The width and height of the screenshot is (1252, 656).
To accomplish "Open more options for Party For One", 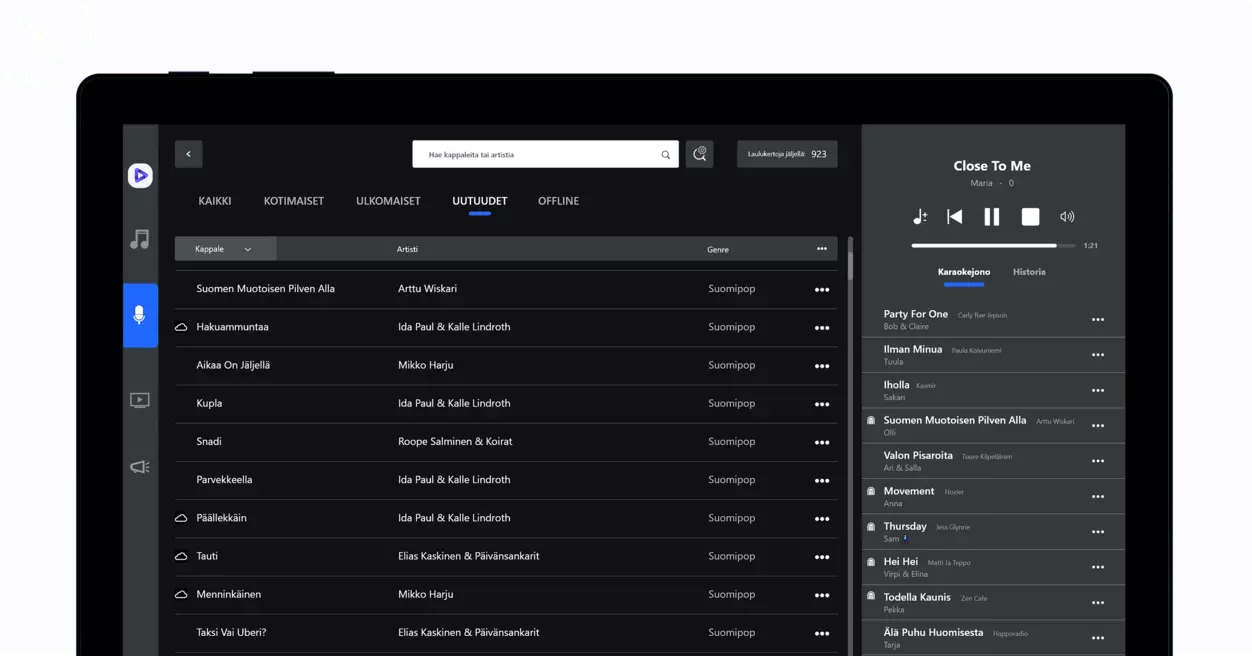I will tap(1097, 320).
